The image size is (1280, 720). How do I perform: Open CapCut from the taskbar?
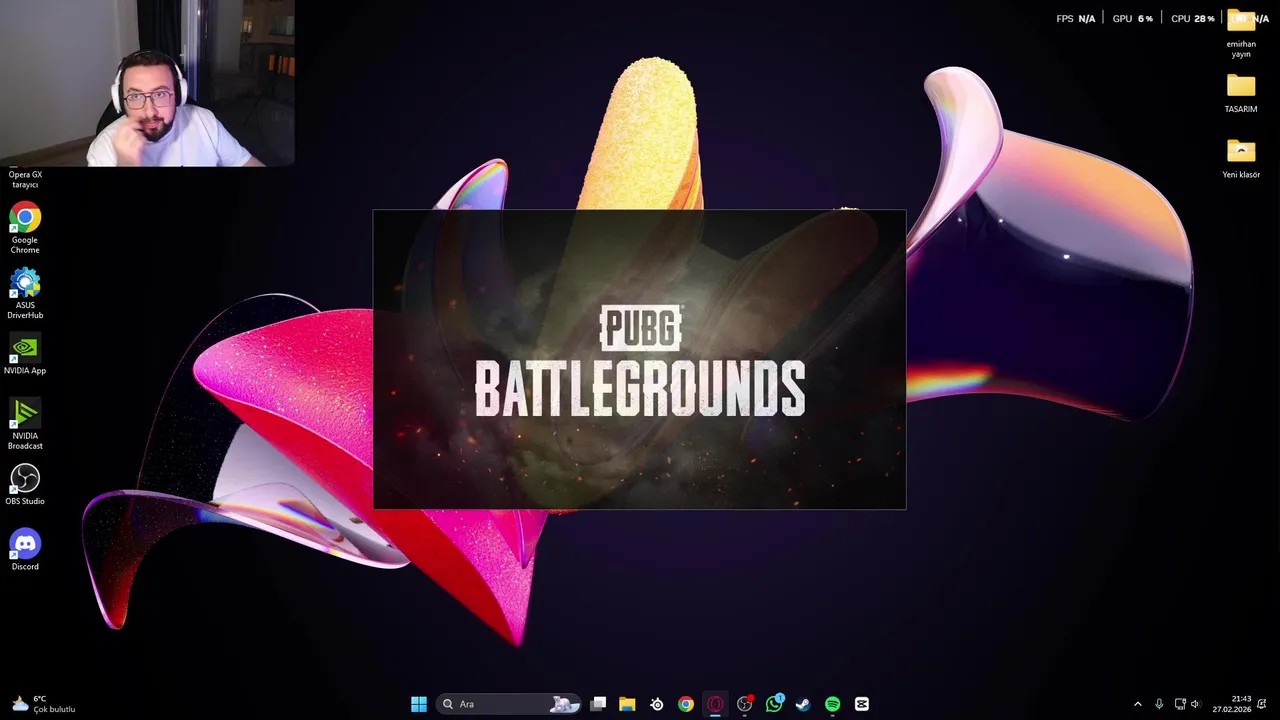click(x=862, y=704)
